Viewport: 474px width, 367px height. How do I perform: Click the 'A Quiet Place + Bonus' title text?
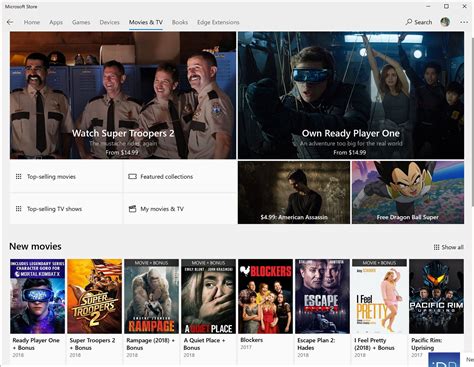(x=204, y=344)
